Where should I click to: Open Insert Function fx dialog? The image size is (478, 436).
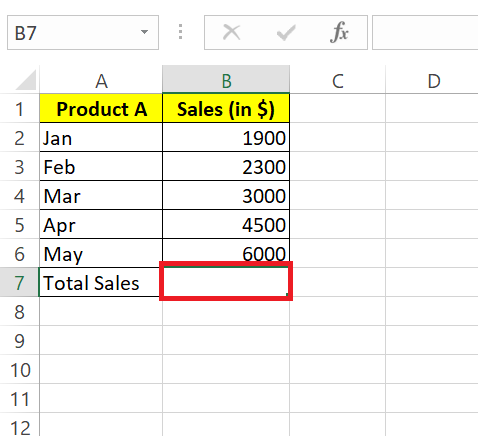[339, 33]
